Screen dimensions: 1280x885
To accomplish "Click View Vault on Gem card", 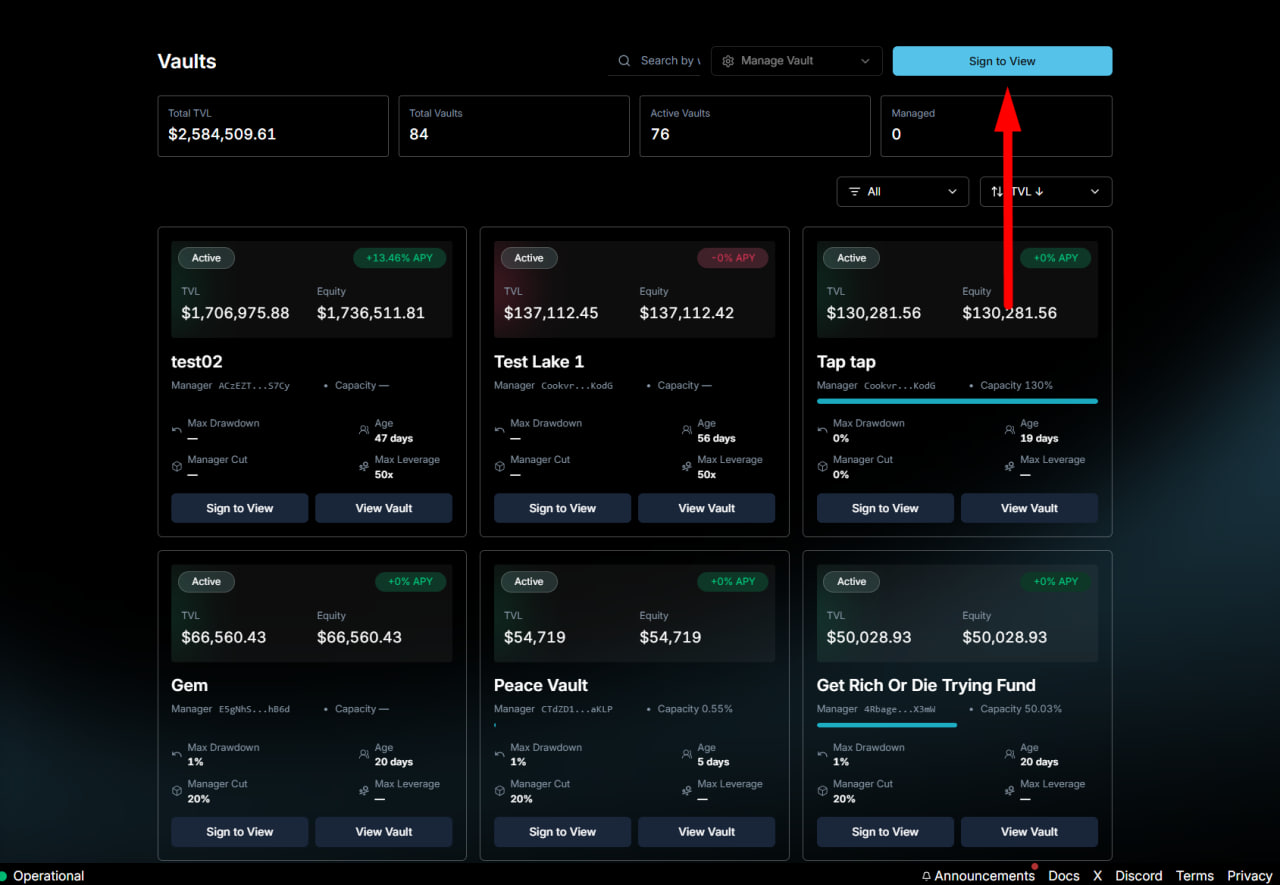I will pos(384,832).
